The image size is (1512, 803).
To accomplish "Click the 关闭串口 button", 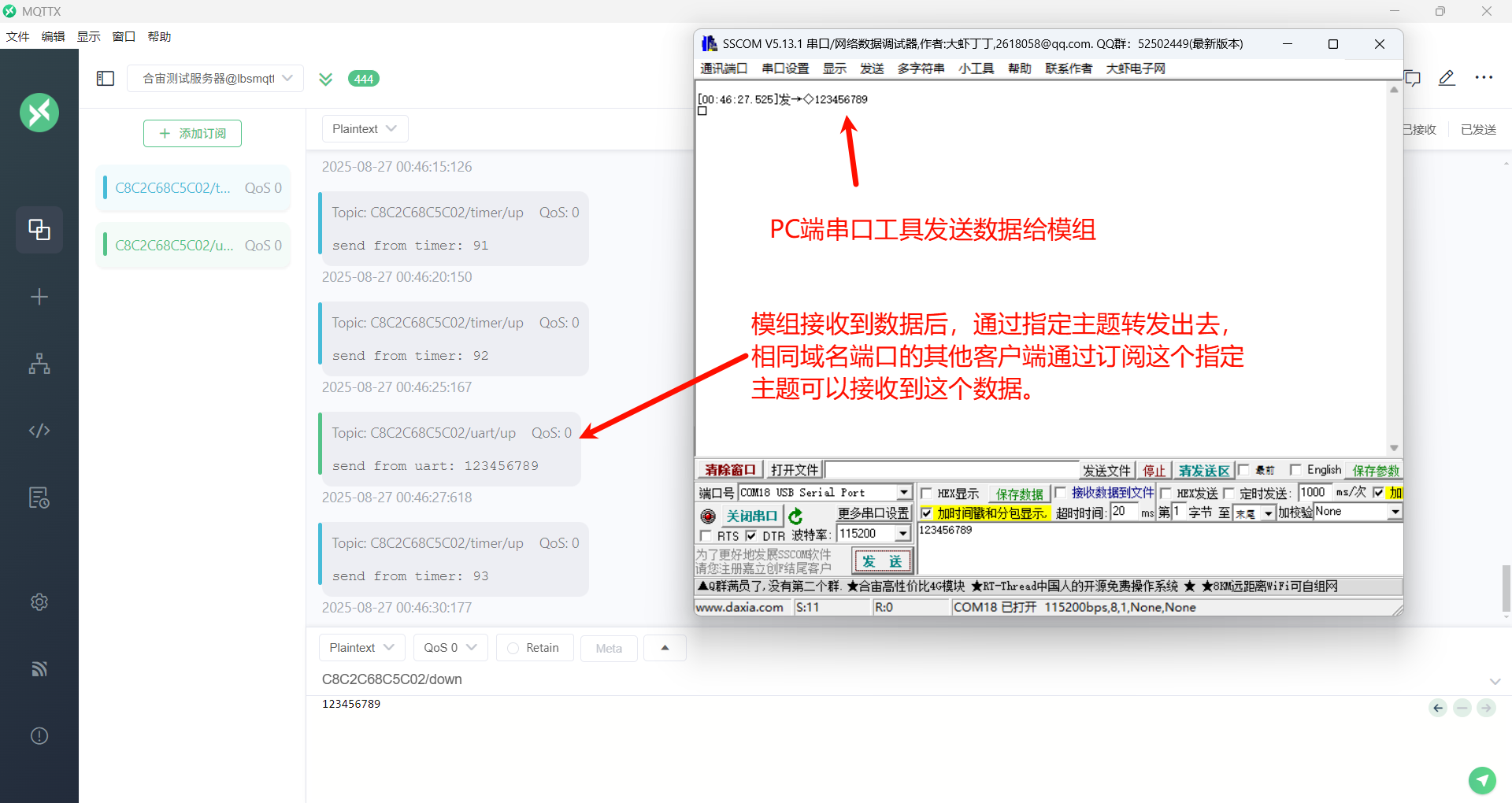I will [x=751, y=516].
